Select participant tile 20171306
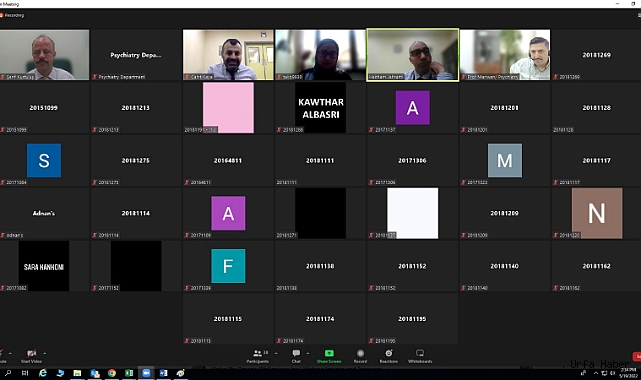The width and height of the screenshot is (641, 380). tap(412, 160)
